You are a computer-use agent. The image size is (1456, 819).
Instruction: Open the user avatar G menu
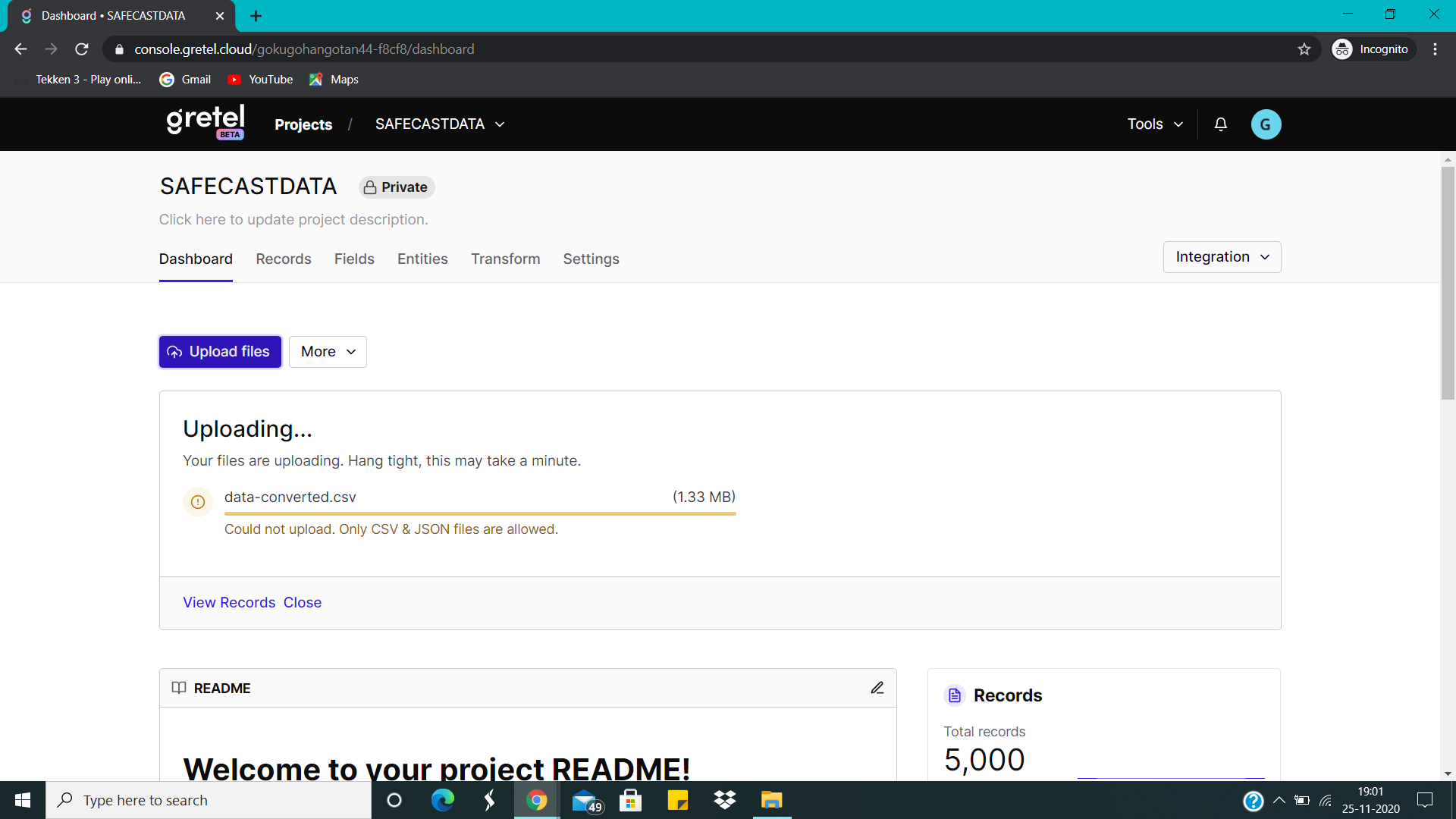[x=1266, y=124]
